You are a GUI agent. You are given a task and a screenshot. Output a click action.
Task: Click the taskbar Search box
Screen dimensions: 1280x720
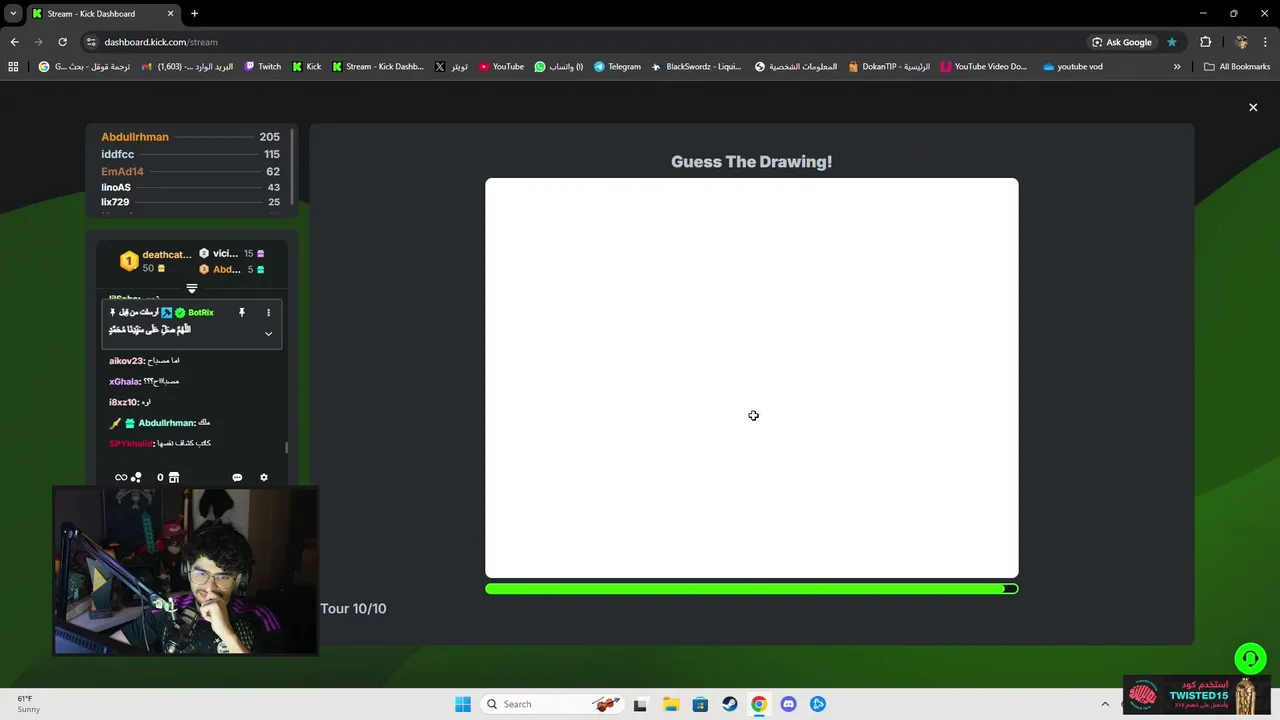[552, 704]
